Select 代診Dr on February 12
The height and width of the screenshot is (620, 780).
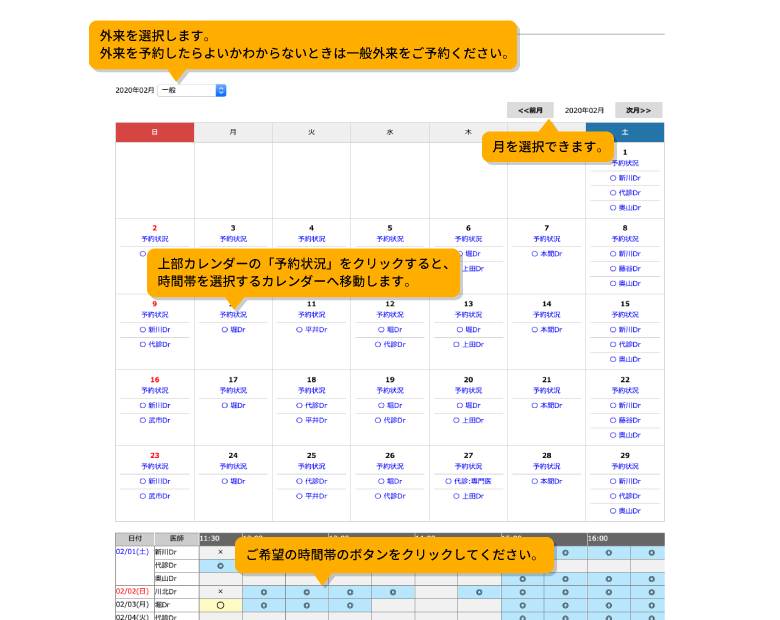390,344
